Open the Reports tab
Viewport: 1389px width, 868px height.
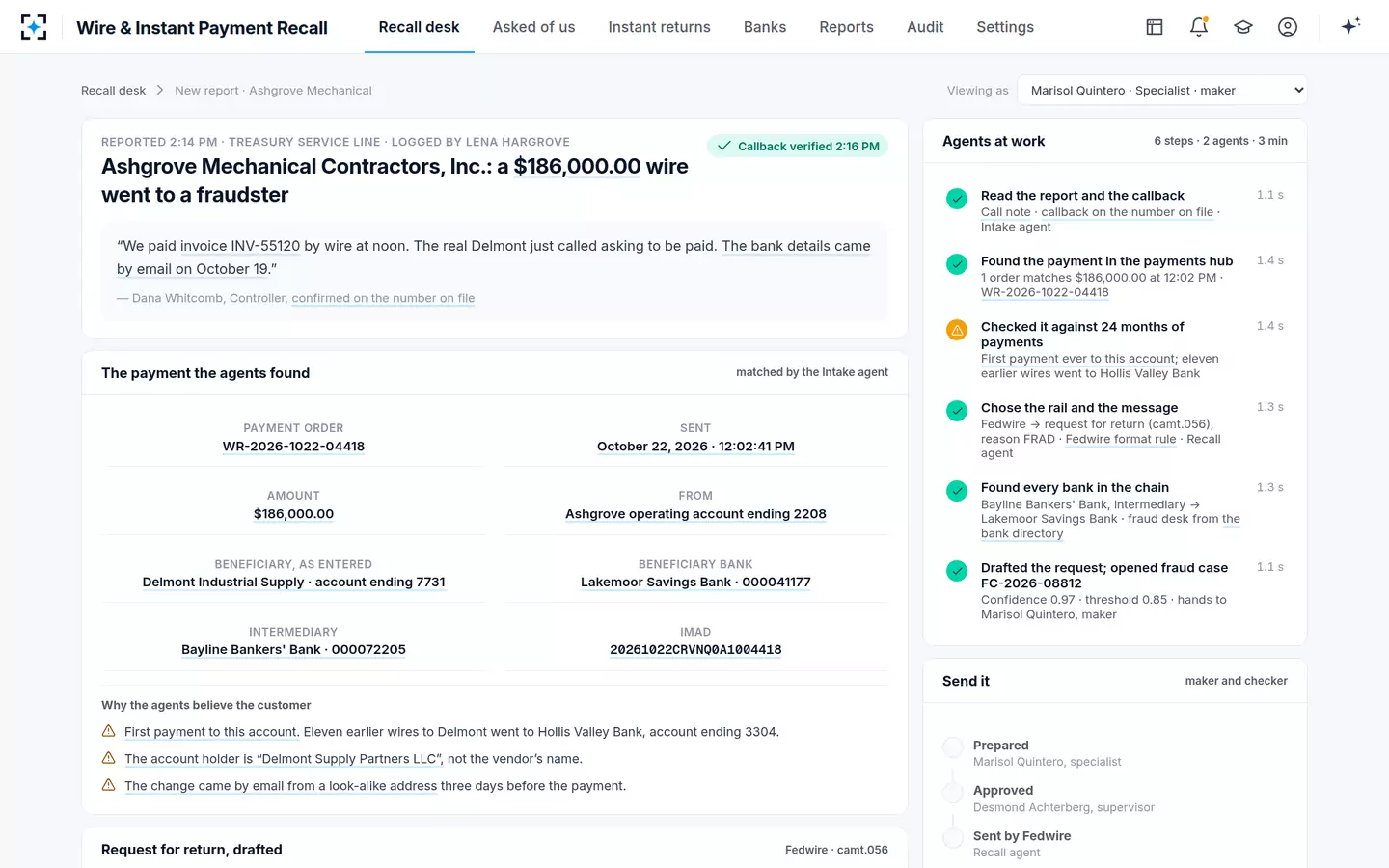[x=846, y=27]
